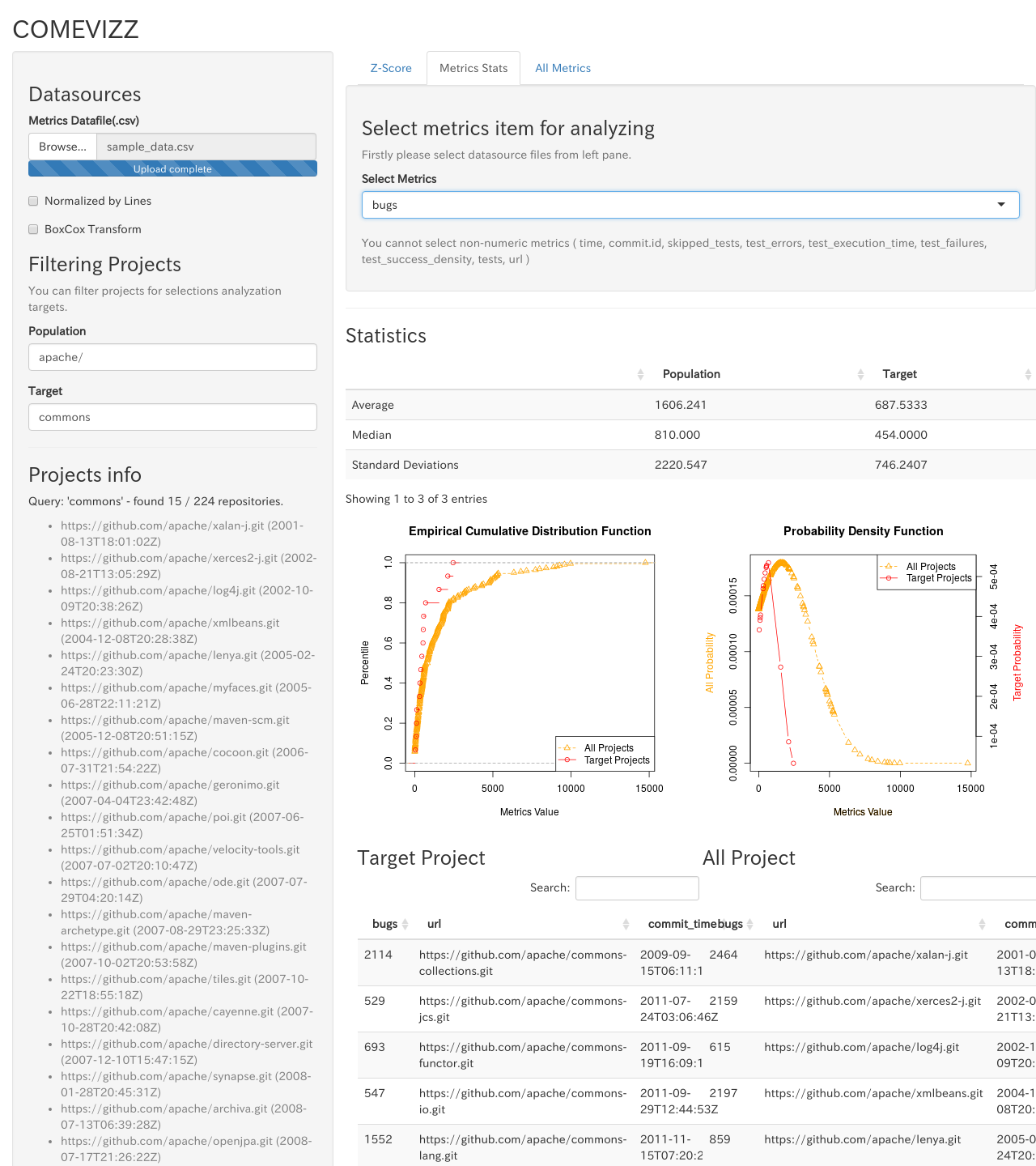Screen dimensions: 1036x1166
Task: Open the Select Metrics dropdown showing bugs
Action: click(x=690, y=205)
